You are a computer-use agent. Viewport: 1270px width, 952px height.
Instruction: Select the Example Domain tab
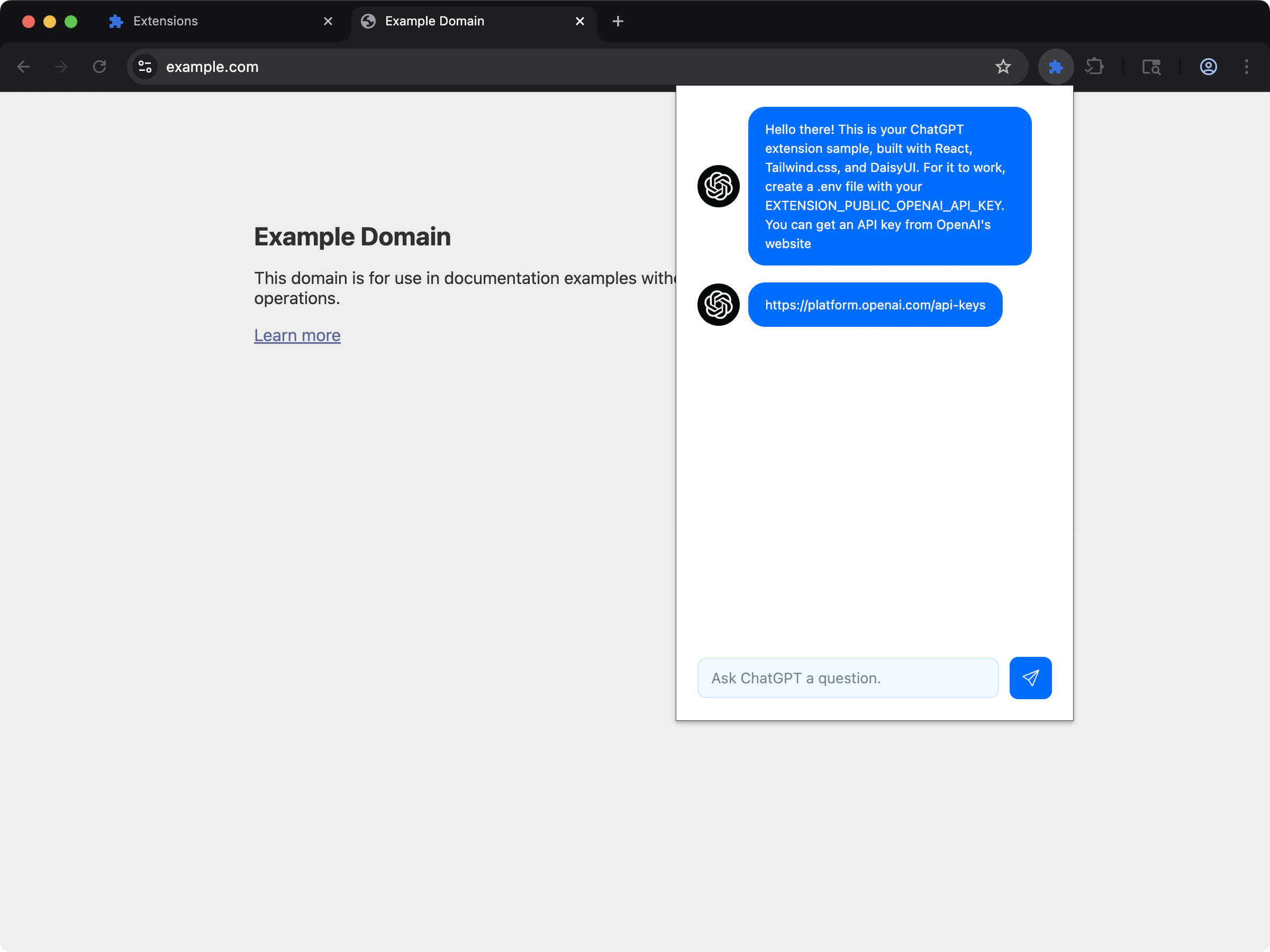pyautogui.click(x=434, y=21)
